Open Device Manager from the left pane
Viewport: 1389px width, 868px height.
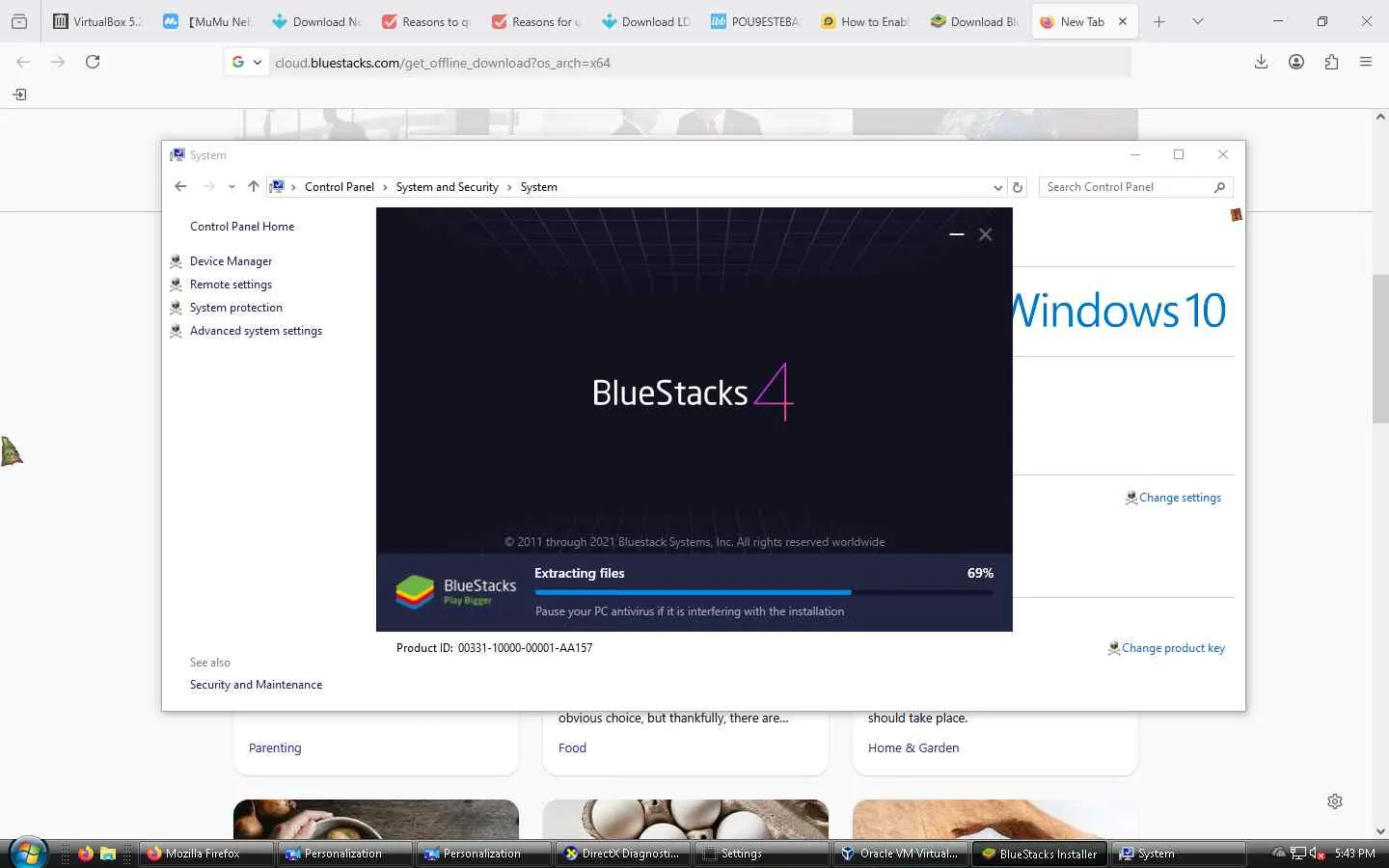pos(231,261)
